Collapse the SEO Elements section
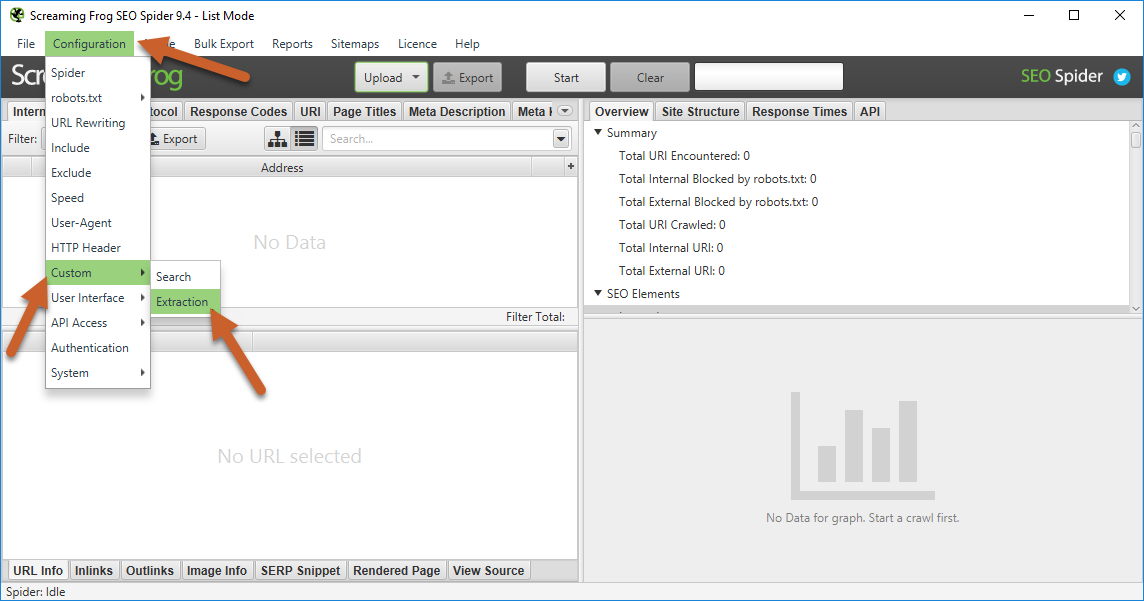1144x601 pixels. click(x=598, y=294)
